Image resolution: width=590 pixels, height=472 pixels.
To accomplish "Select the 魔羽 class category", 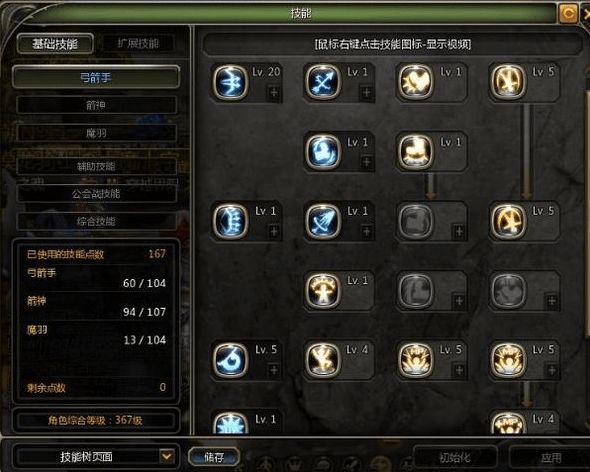I will 96,133.
